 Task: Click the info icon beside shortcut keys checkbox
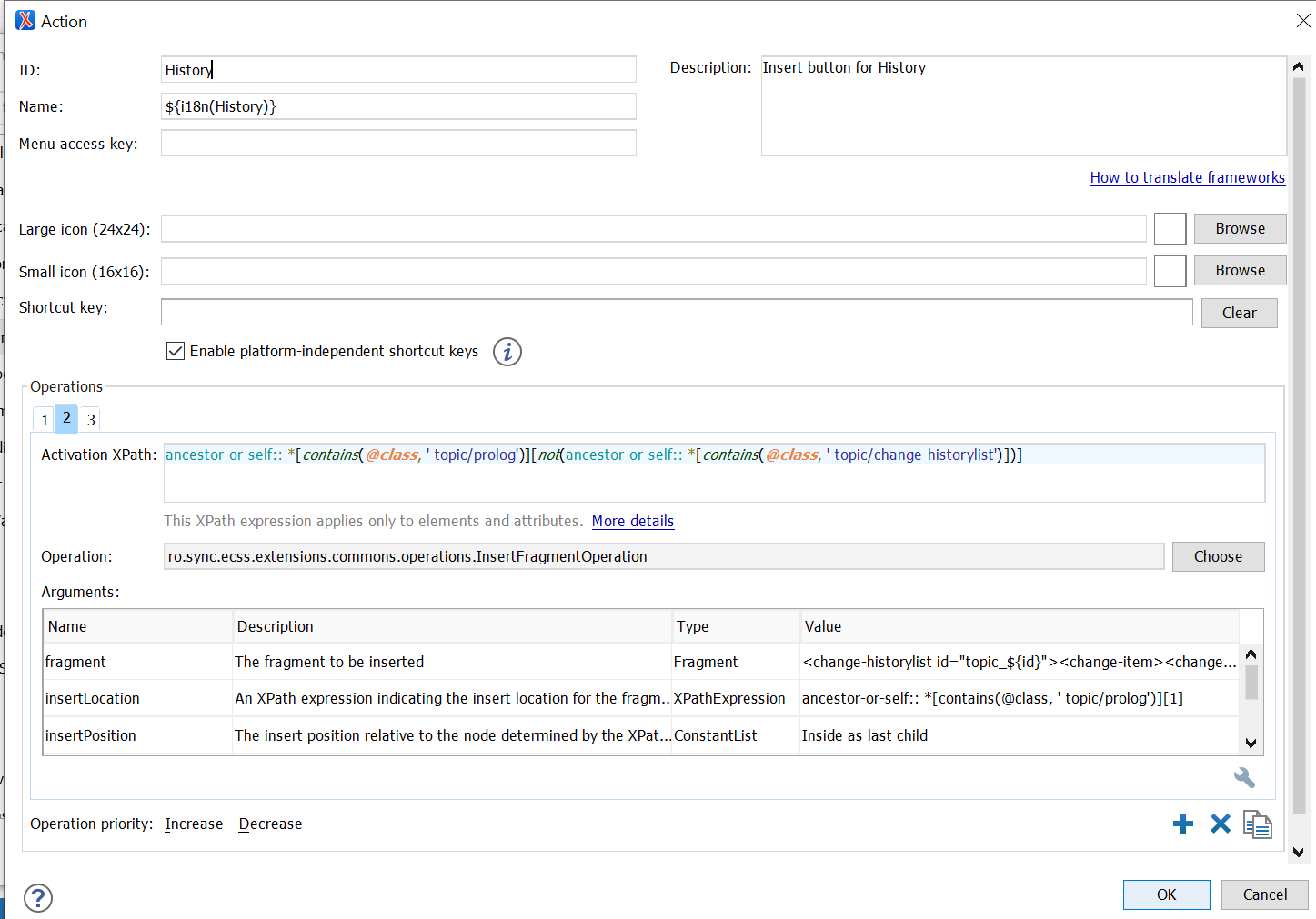click(x=507, y=352)
